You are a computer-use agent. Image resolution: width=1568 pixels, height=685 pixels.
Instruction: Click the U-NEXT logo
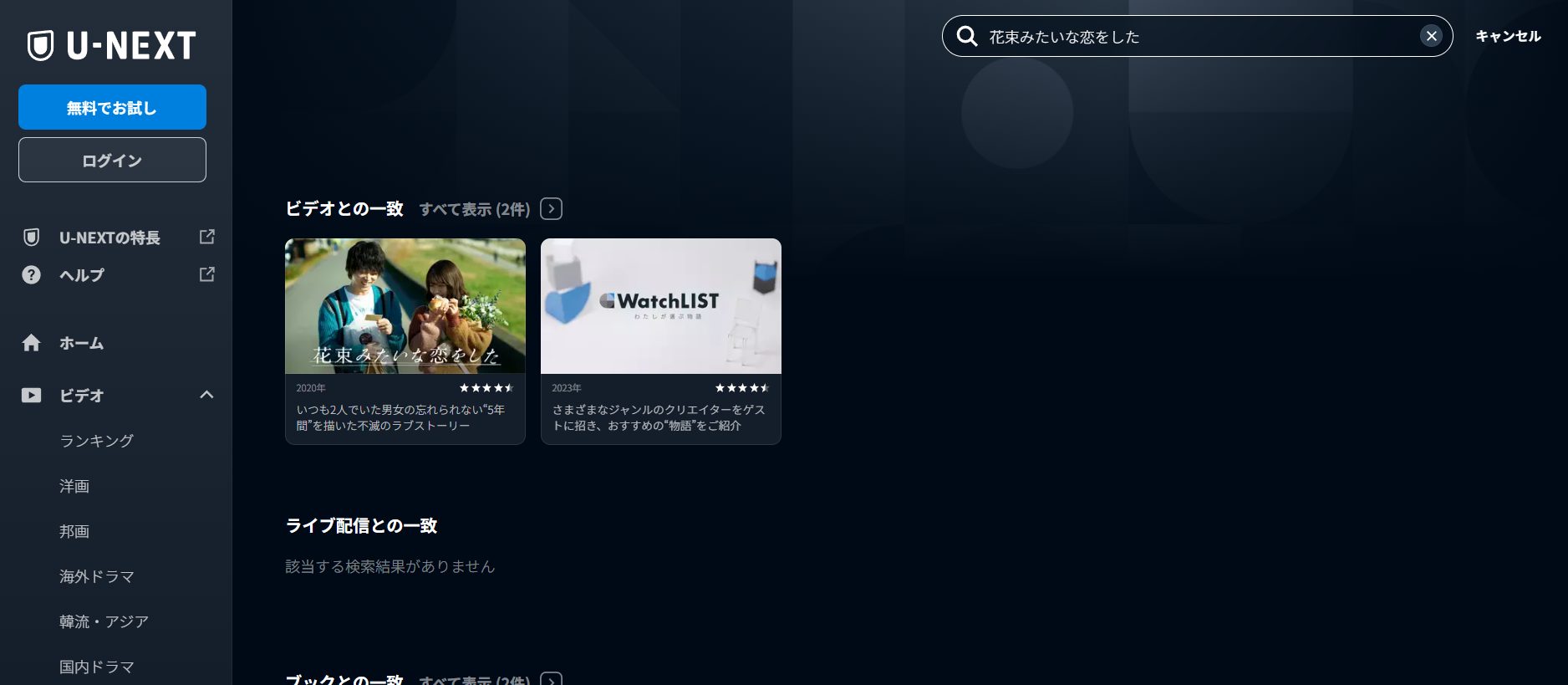[112, 45]
